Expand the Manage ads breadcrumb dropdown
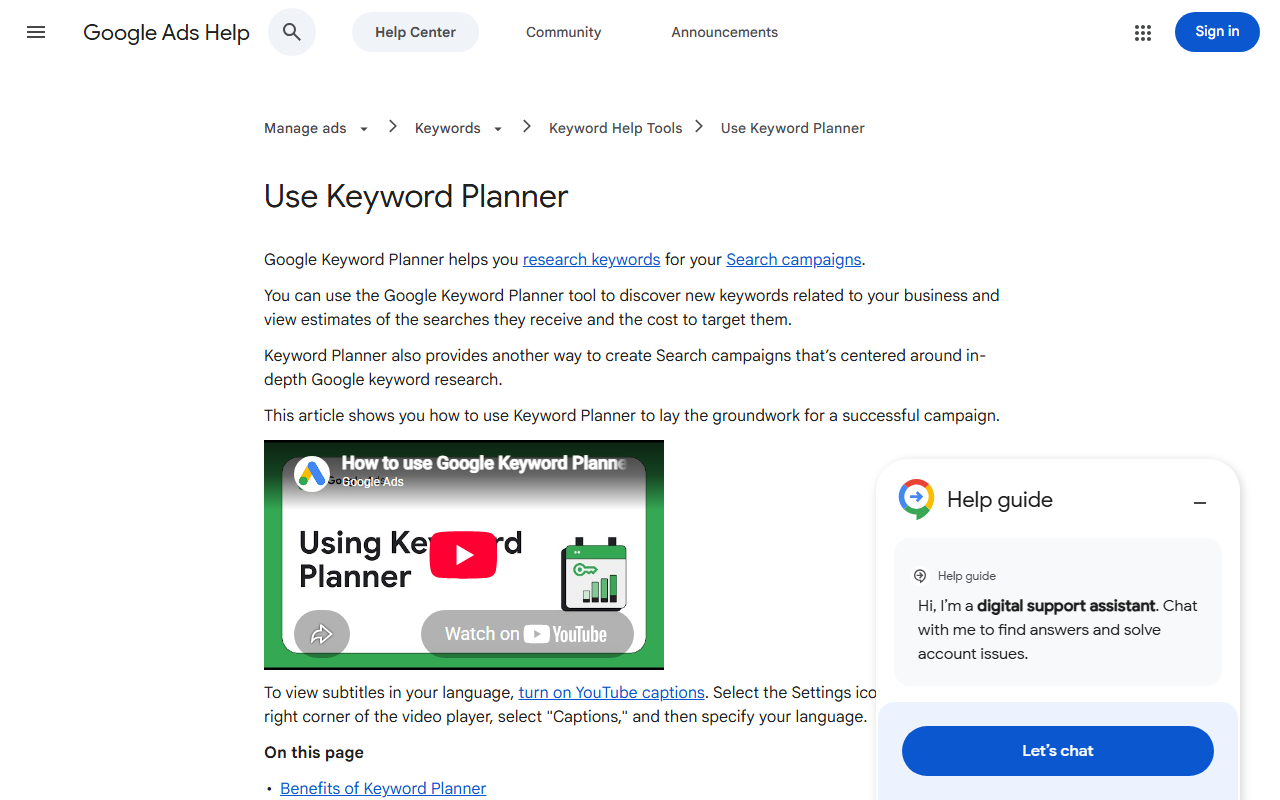Image resolution: width=1280 pixels, height=800 pixels. coord(364,129)
